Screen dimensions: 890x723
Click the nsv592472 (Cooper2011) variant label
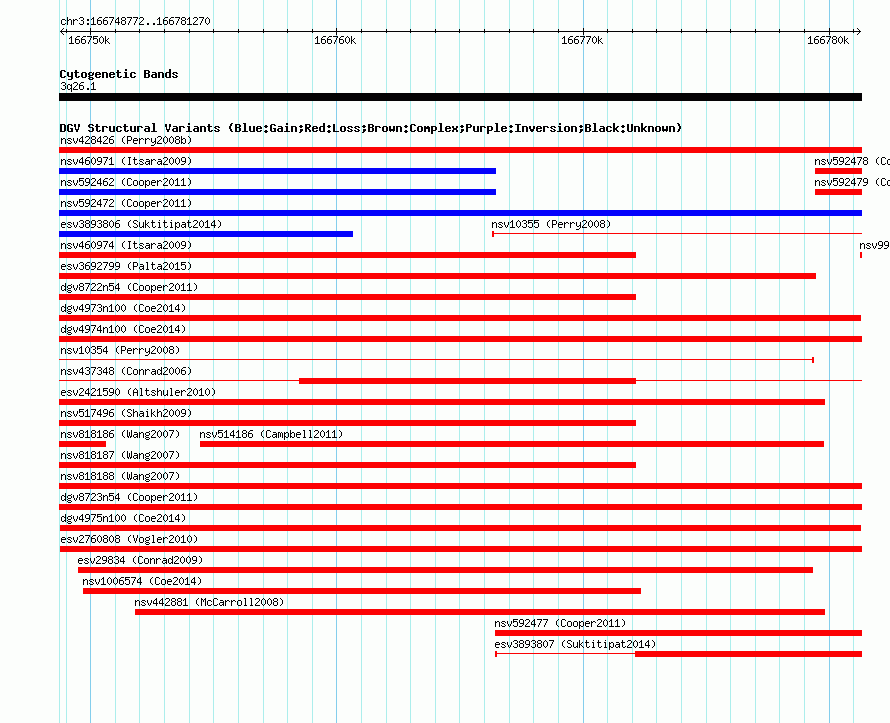pos(126,203)
